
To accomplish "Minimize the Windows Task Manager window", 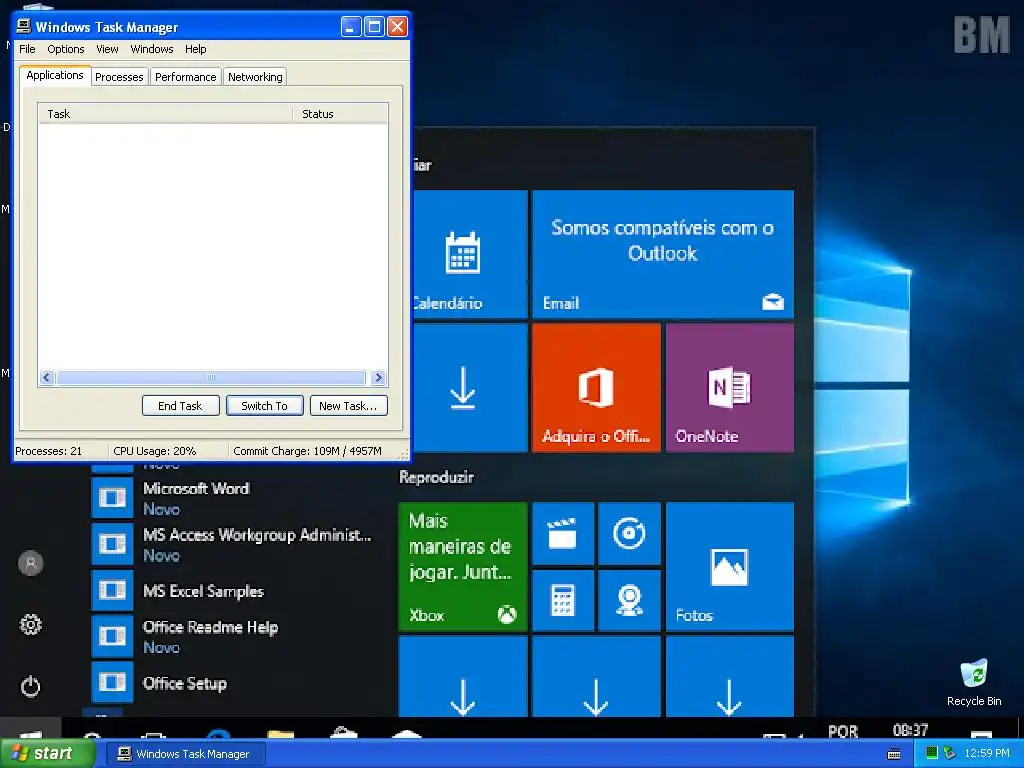I will tap(351, 27).
